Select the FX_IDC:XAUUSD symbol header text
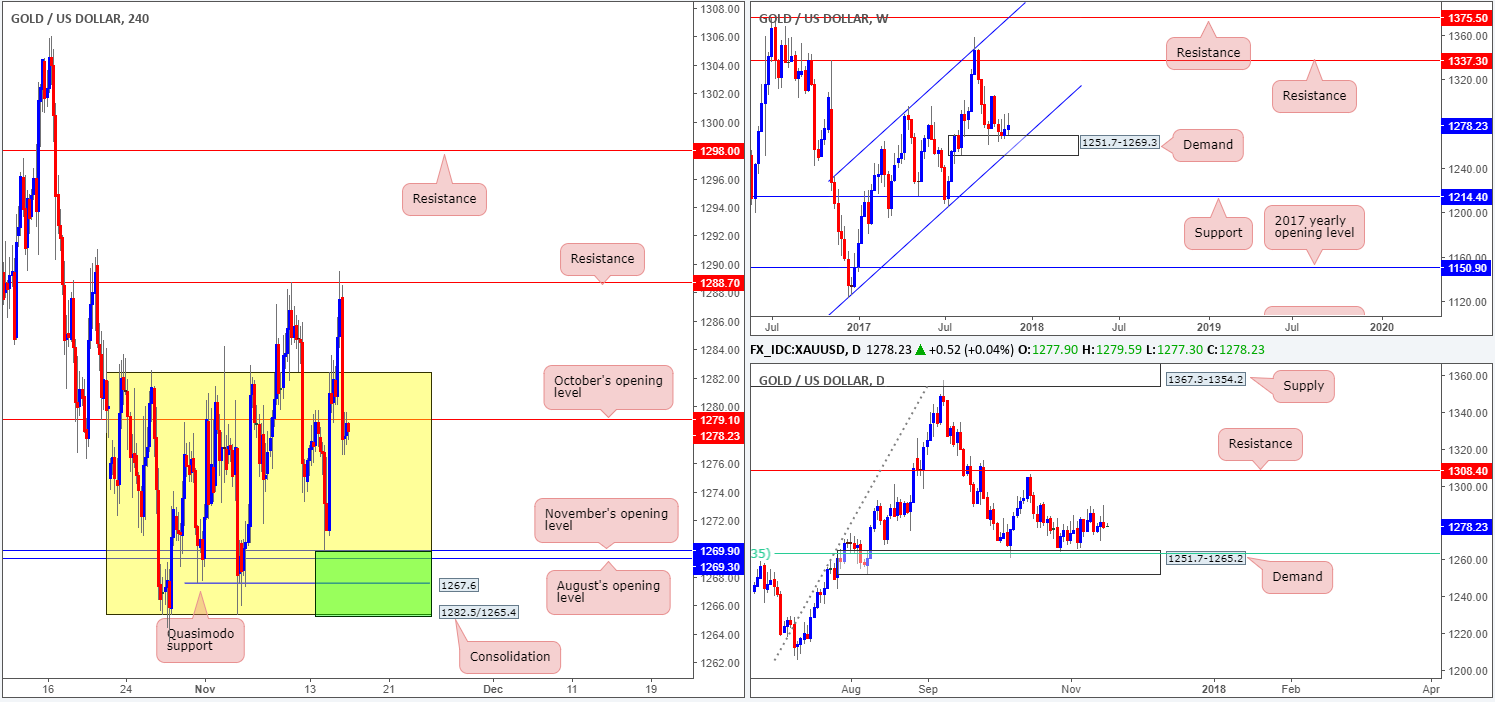The width and height of the screenshot is (1495, 702). [x=805, y=348]
